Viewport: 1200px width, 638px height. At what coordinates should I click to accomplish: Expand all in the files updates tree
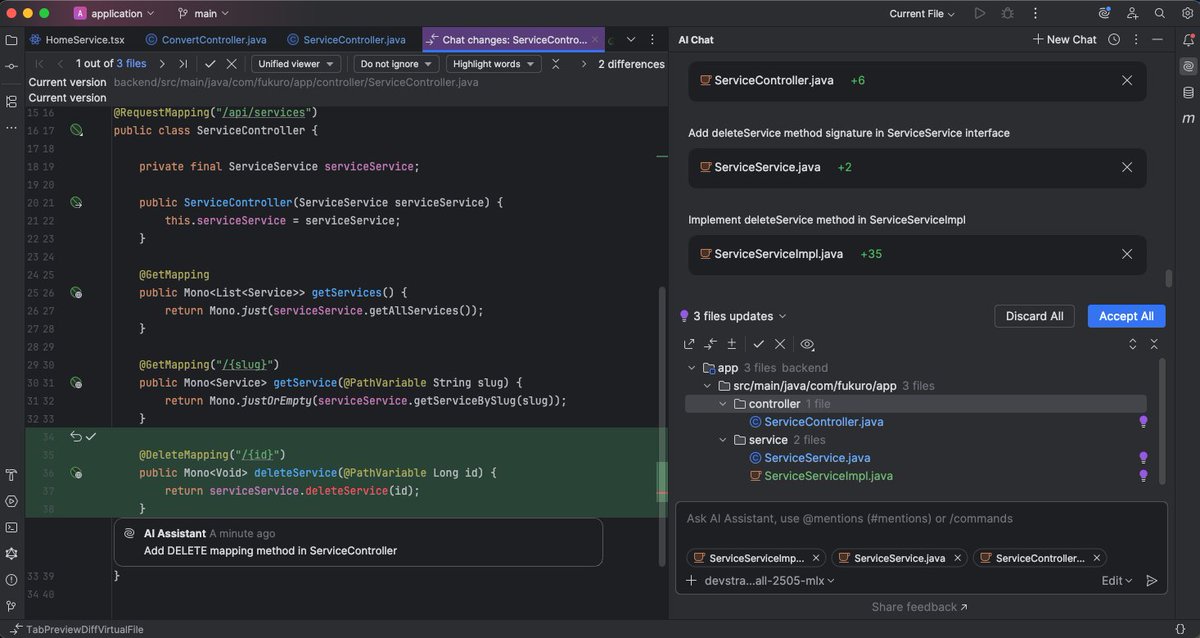[x=1132, y=344]
